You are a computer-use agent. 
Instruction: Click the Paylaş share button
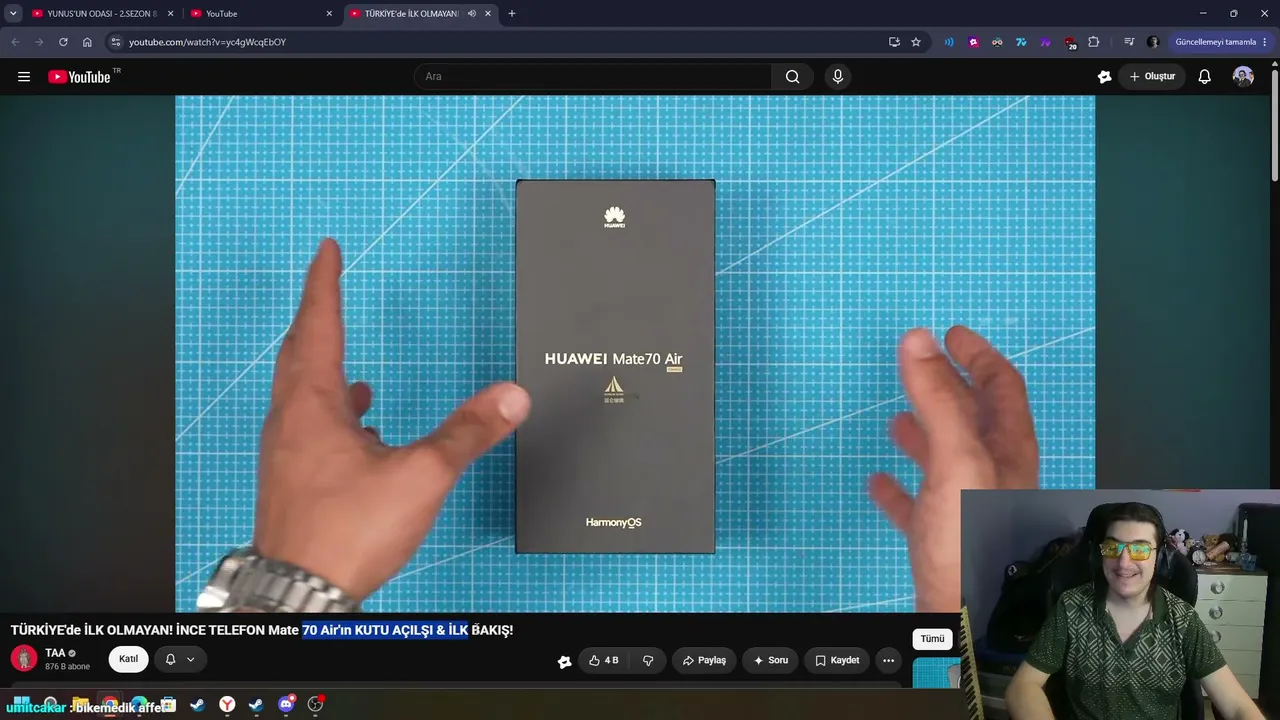[x=704, y=660]
